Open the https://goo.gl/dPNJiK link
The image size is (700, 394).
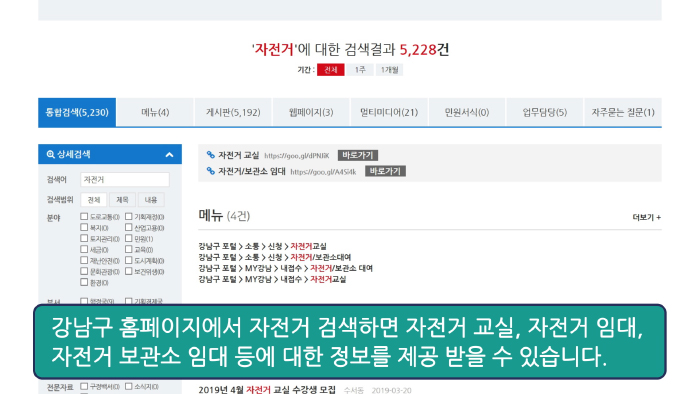(x=296, y=156)
